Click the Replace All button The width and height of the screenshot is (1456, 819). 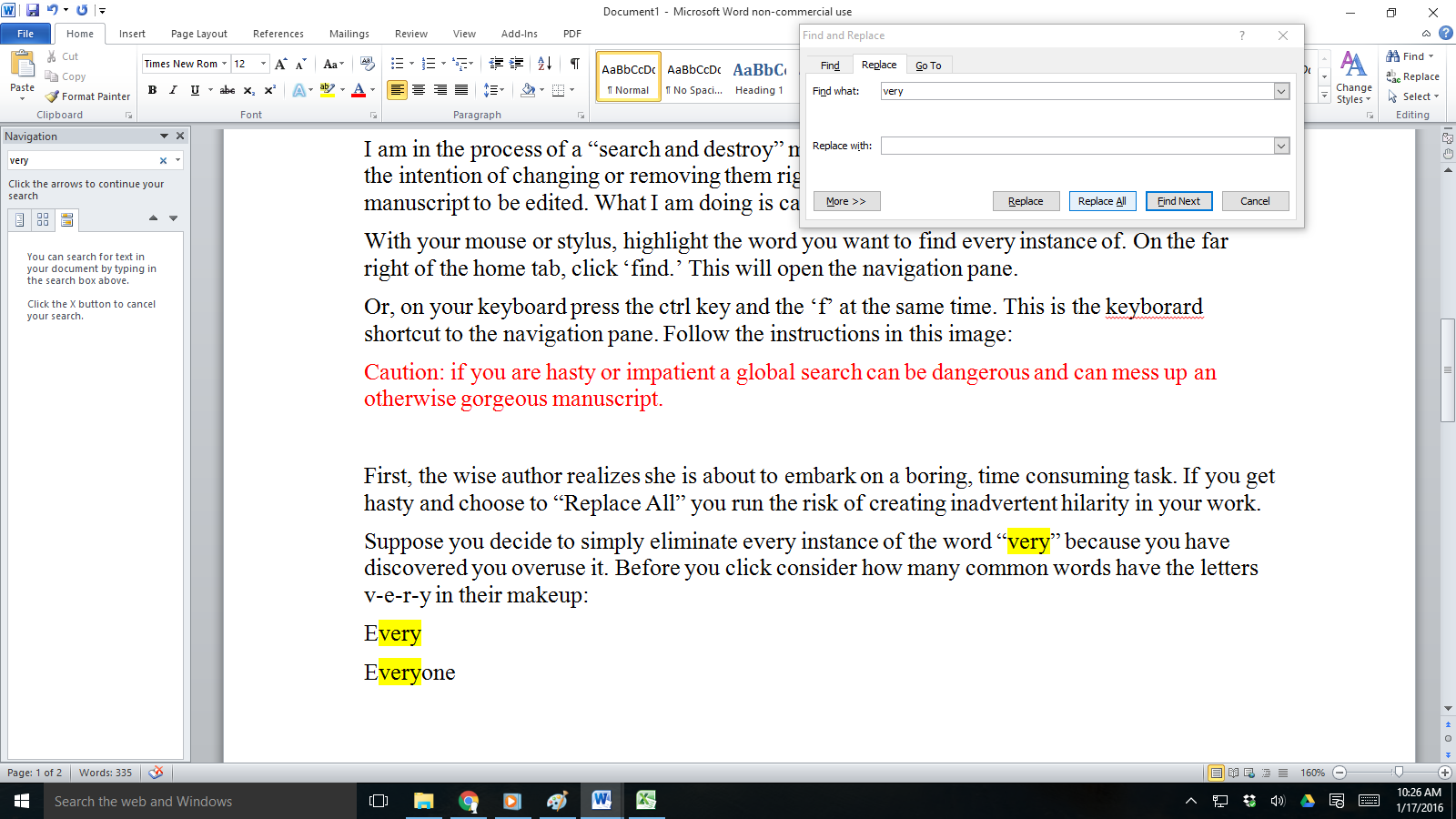pos(1102,201)
